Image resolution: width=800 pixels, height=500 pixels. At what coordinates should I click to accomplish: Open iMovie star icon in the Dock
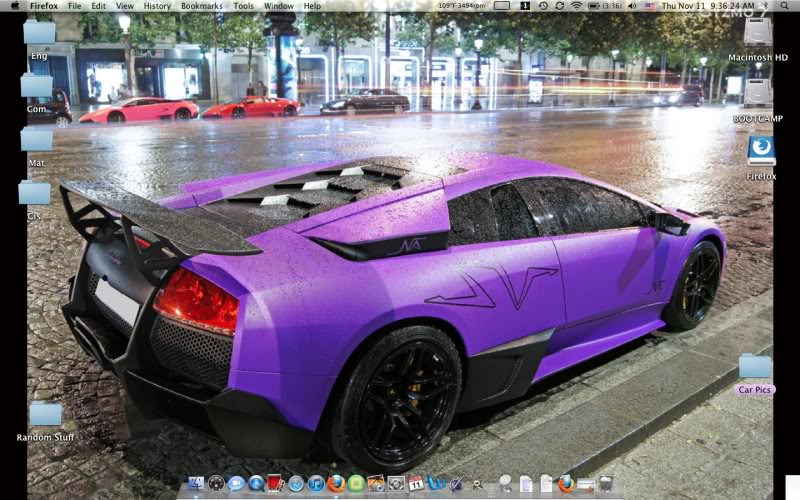[478, 484]
